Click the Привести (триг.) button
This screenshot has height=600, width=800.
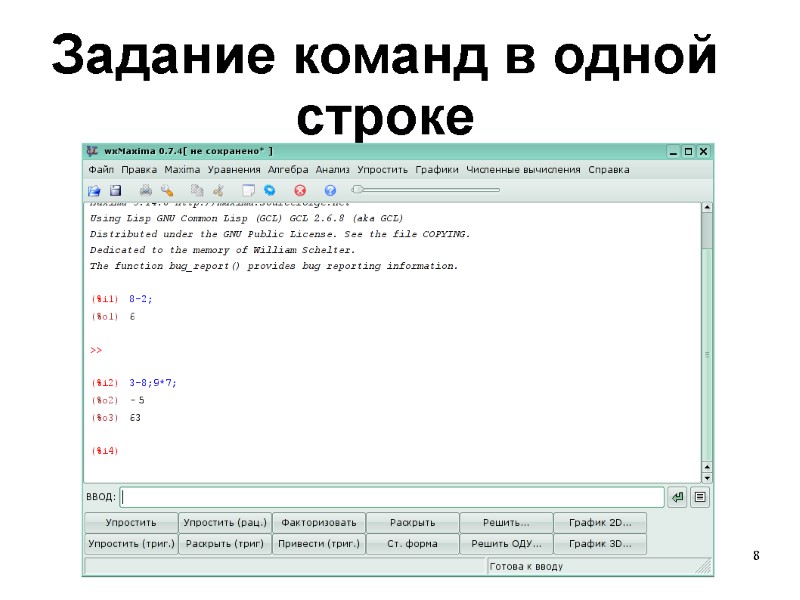319,544
